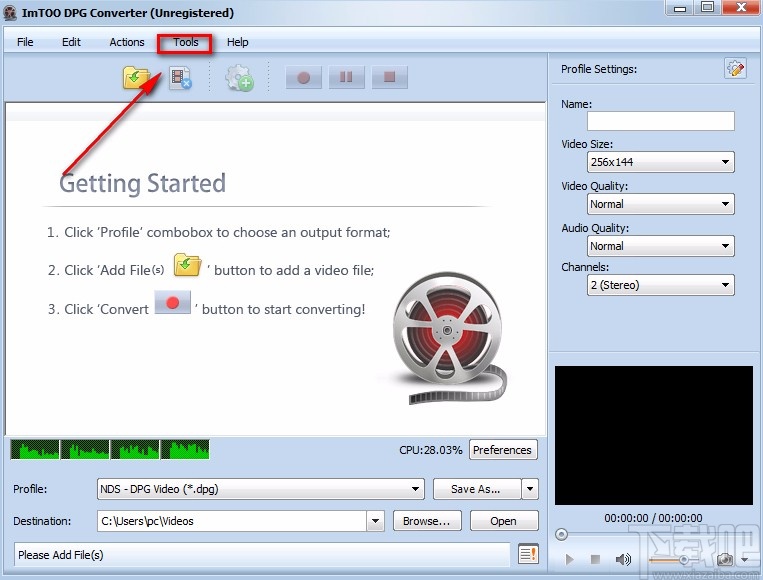The width and height of the screenshot is (763, 580).
Task: Open the Tools menu
Action: point(186,42)
